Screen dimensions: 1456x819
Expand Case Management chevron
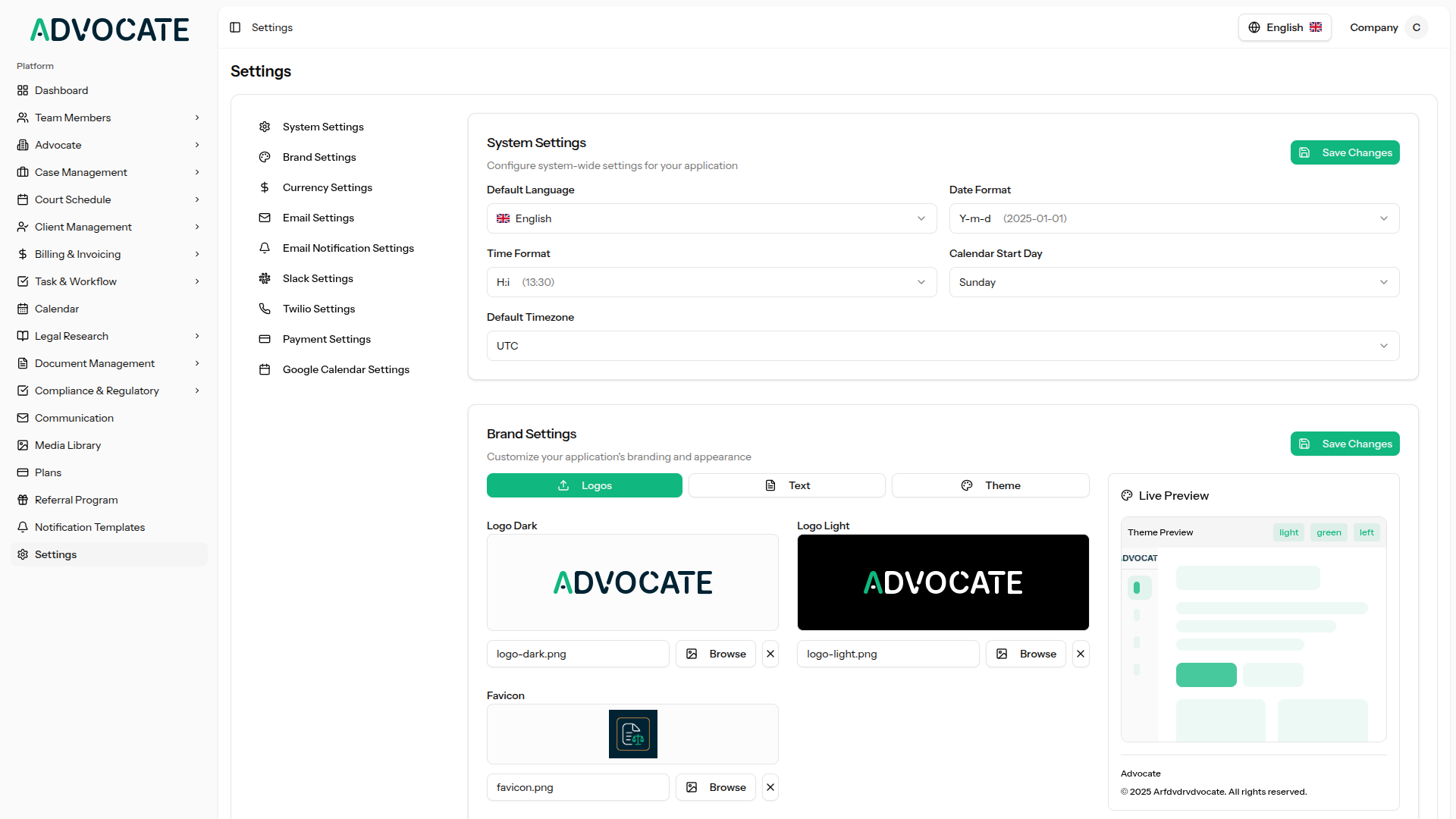click(x=197, y=172)
